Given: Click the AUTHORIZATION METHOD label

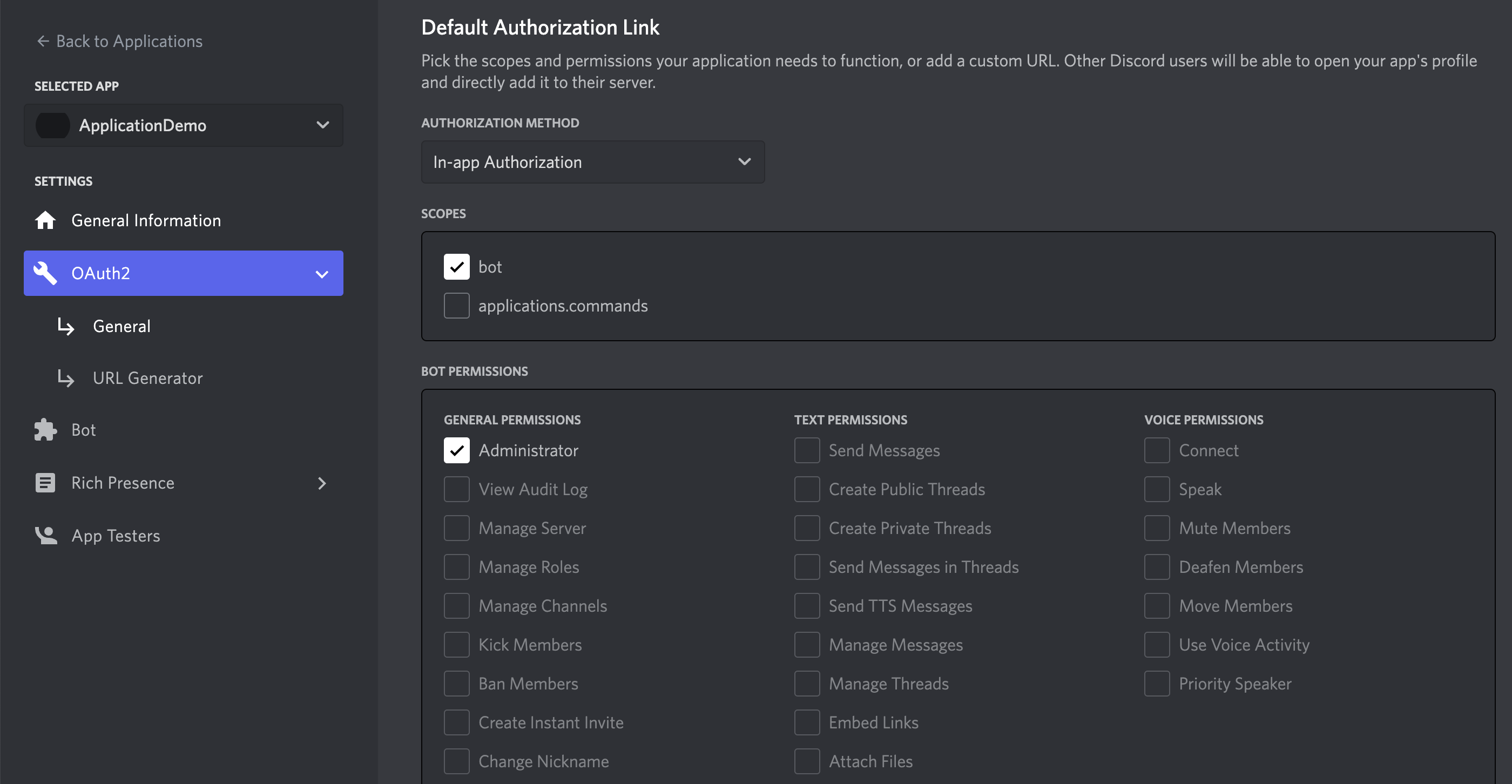Looking at the screenshot, I should click(500, 123).
